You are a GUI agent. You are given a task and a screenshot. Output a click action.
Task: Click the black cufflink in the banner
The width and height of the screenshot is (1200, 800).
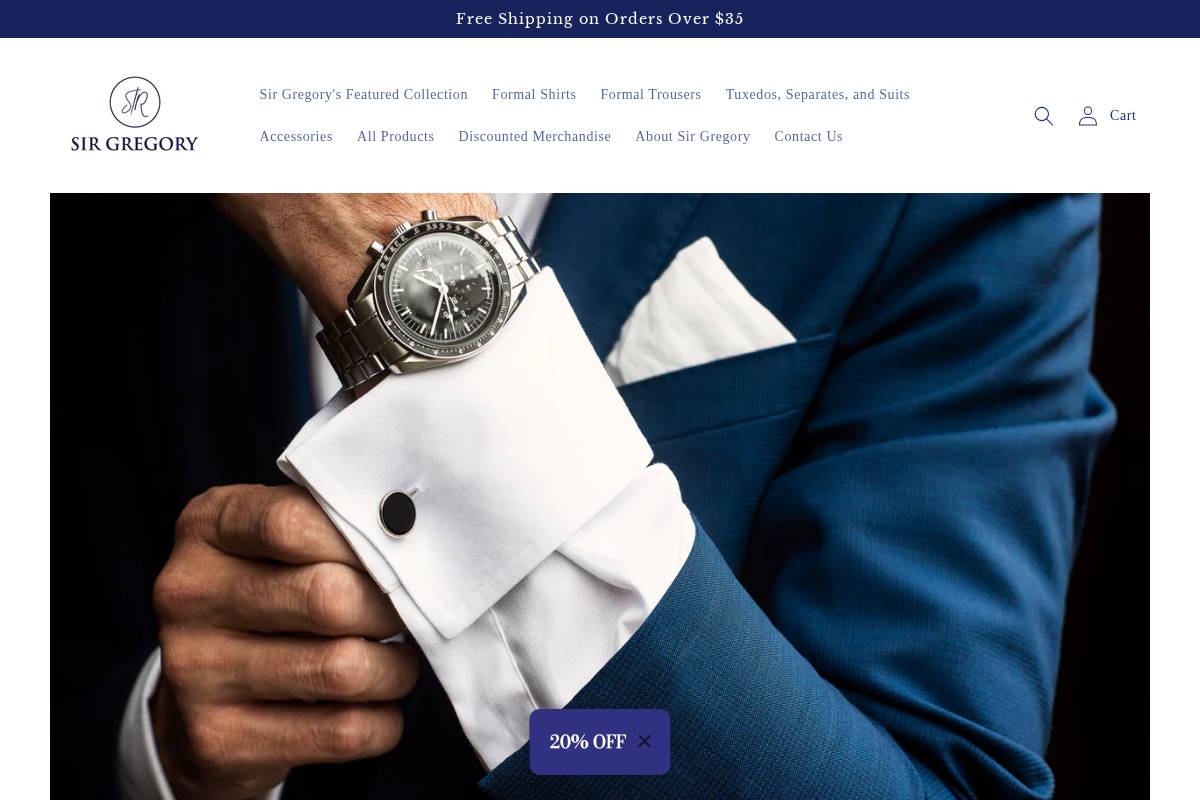tap(399, 512)
